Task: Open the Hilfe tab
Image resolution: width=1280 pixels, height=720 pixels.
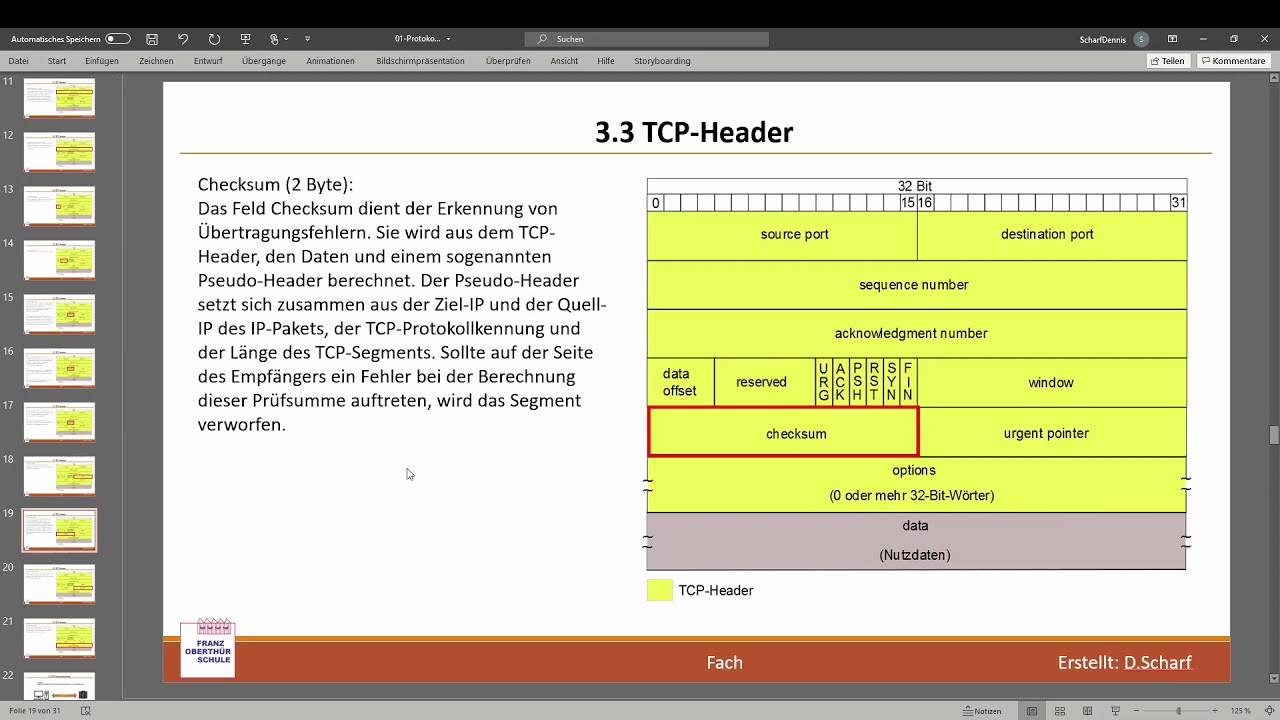Action: point(606,61)
